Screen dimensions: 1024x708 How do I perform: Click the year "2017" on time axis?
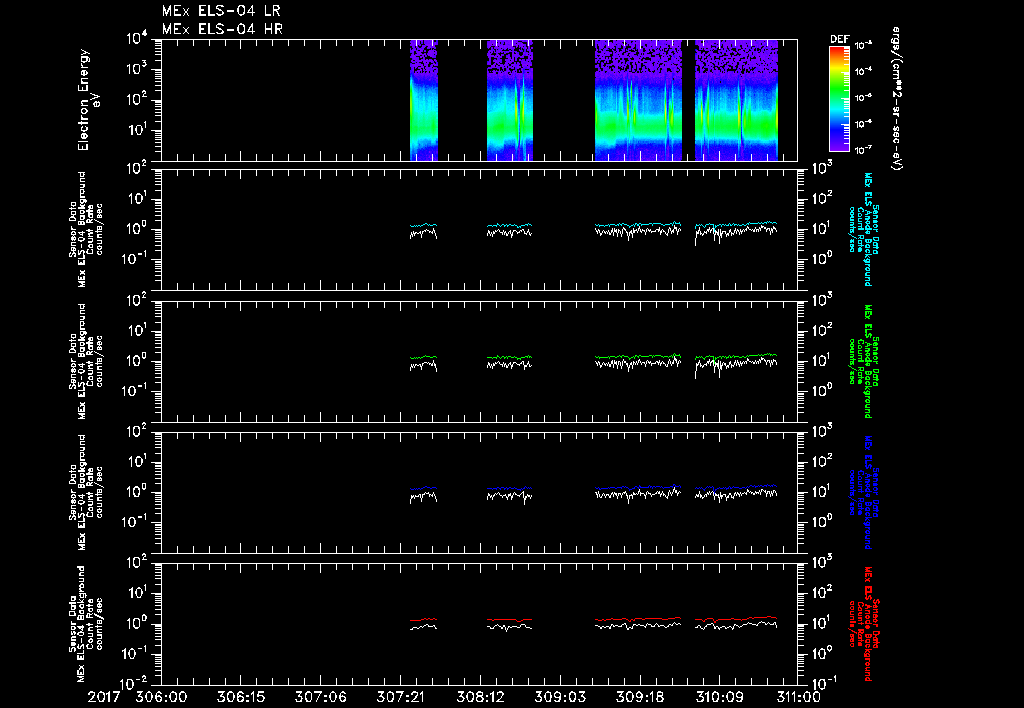104,697
